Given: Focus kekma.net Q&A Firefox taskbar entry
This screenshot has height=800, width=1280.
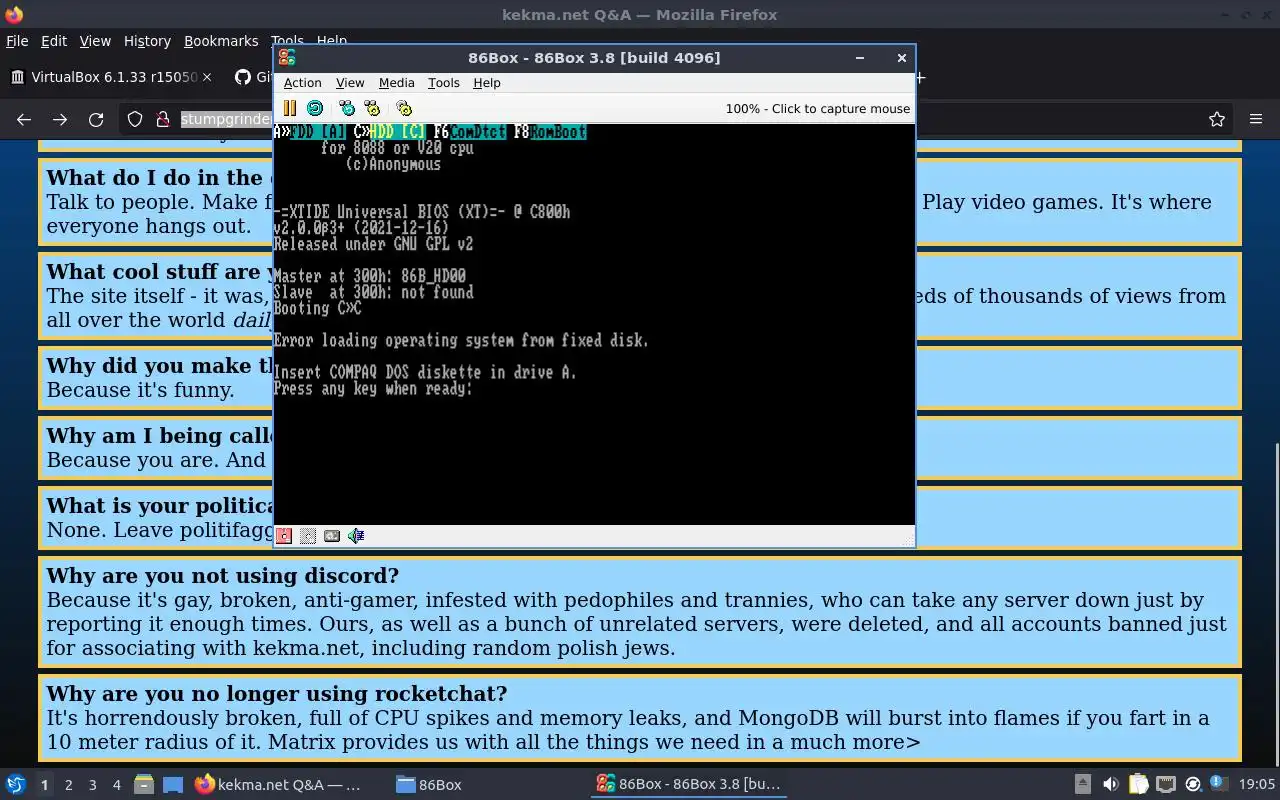Looking at the screenshot, I should point(280,785).
